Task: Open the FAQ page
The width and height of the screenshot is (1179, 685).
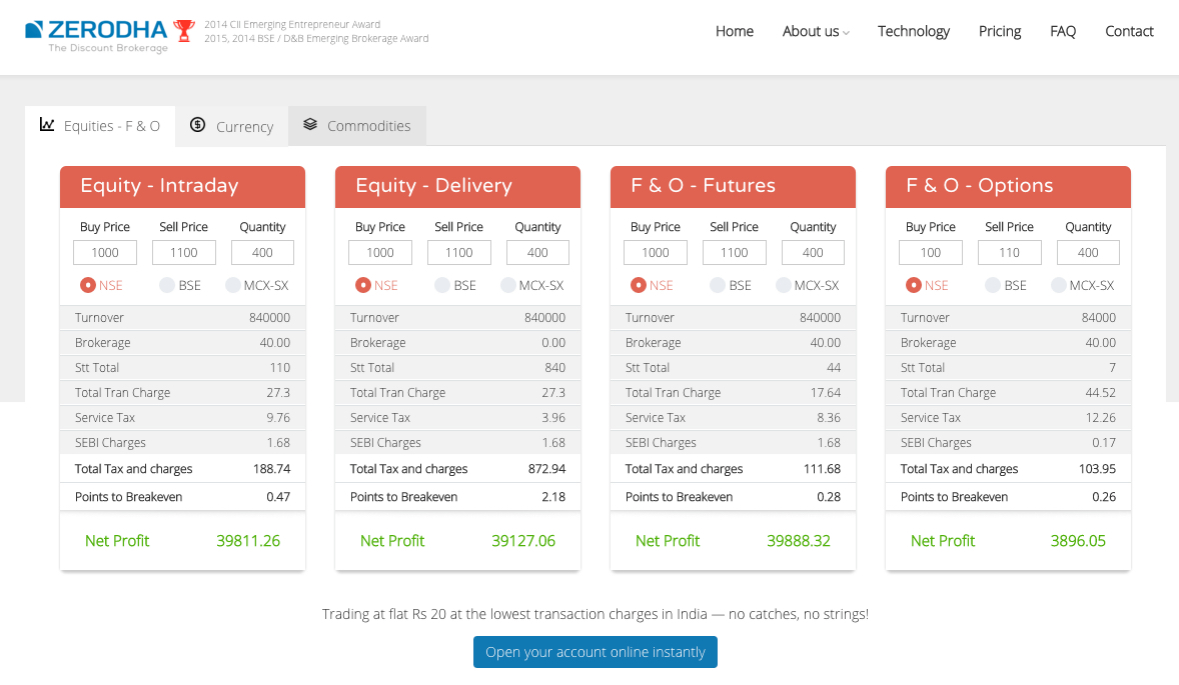Action: coord(1062,31)
